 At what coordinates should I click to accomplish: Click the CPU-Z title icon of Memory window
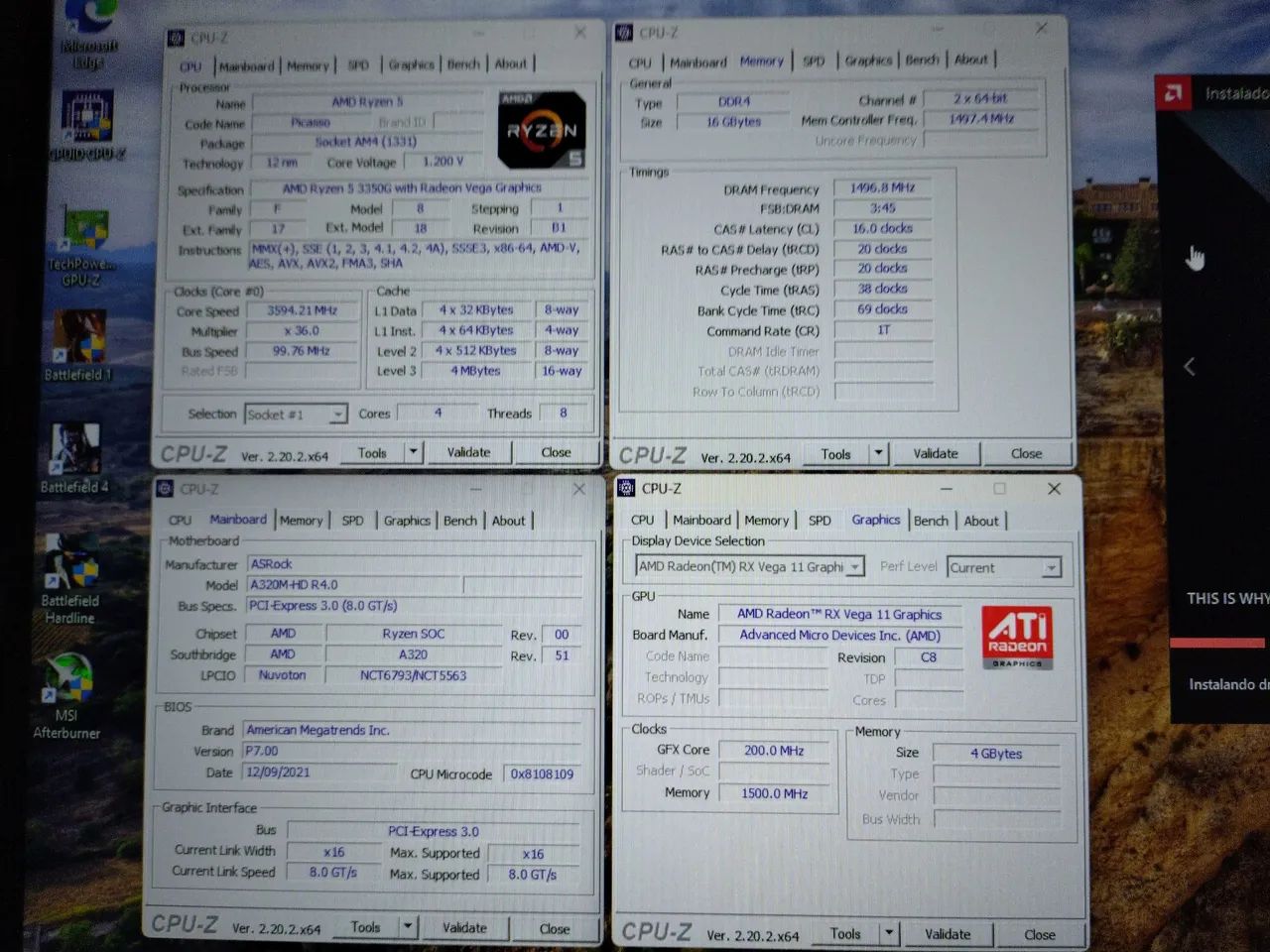[624, 33]
